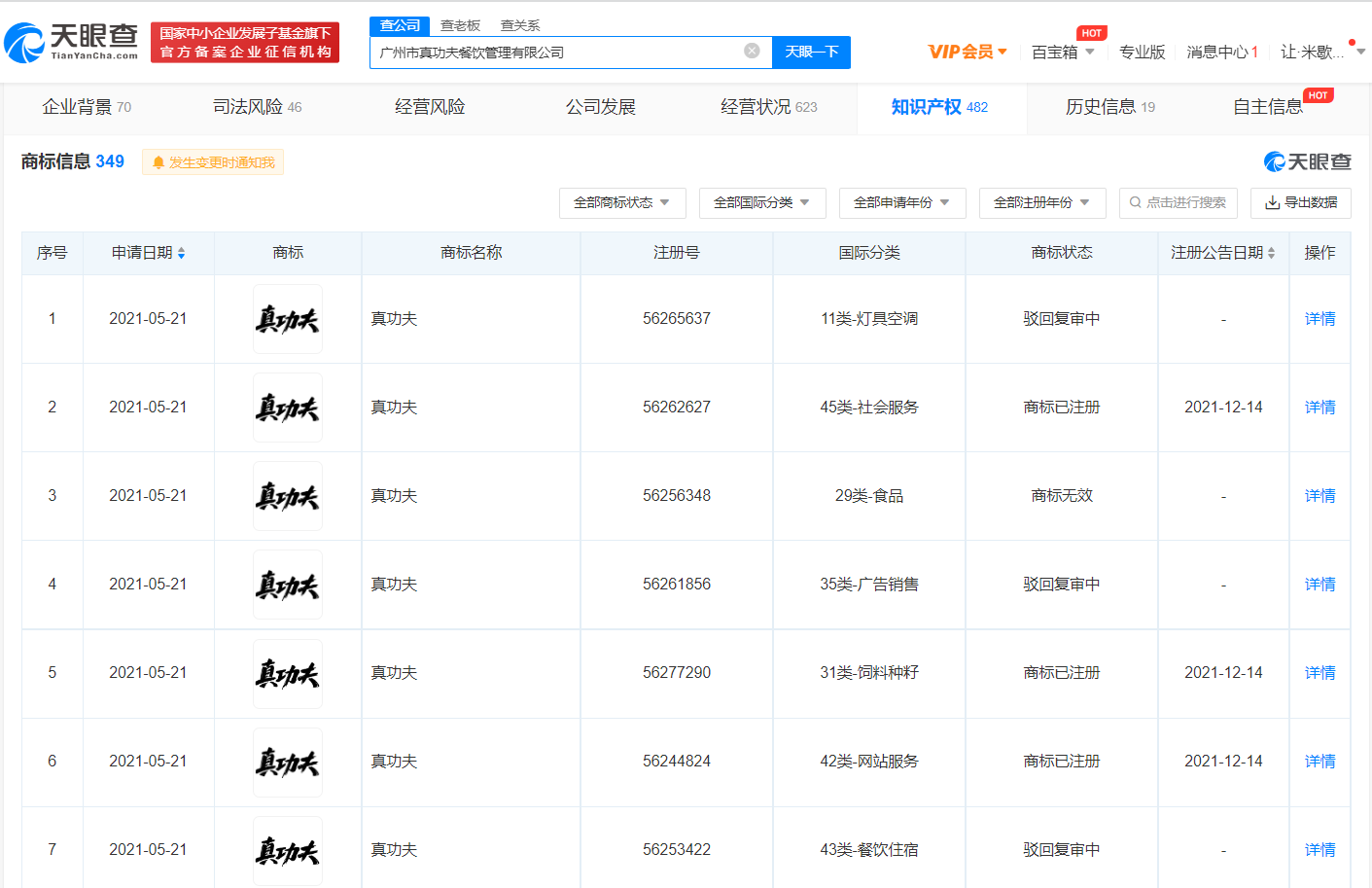
Task: Click the 11类-灯具空调 classification cell
Action: pos(869,319)
